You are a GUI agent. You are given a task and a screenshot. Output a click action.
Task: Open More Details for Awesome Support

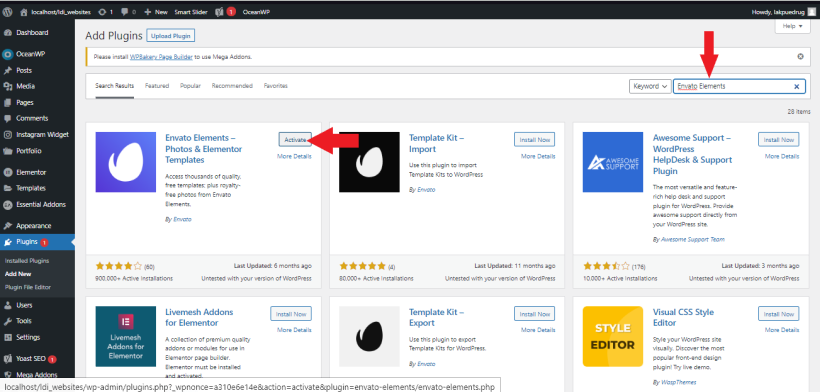pyautogui.click(x=782, y=156)
